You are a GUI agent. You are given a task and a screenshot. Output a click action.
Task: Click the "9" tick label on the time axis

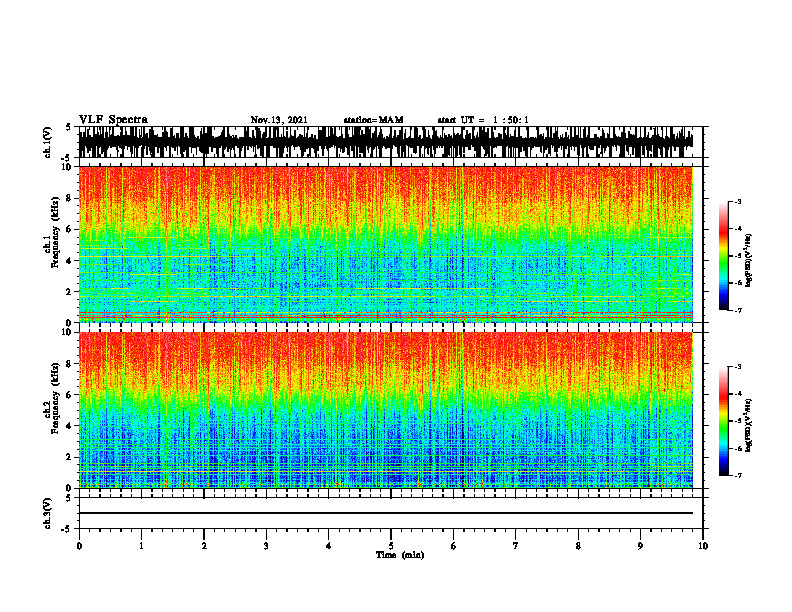(x=640, y=546)
